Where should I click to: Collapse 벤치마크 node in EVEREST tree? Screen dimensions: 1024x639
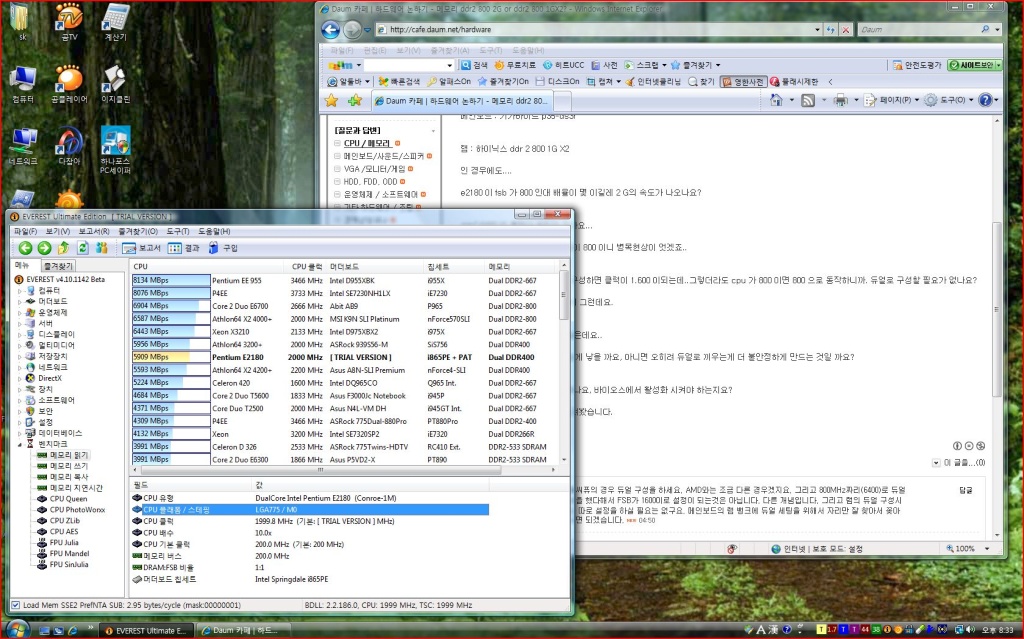pos(20,444)
